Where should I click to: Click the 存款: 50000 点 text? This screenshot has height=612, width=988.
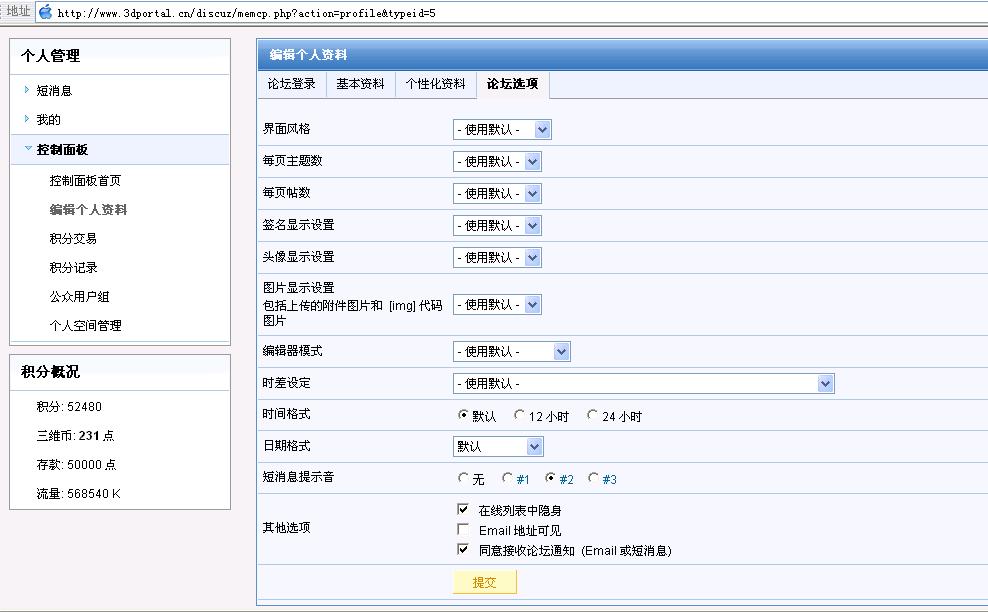tap(76, 465)
